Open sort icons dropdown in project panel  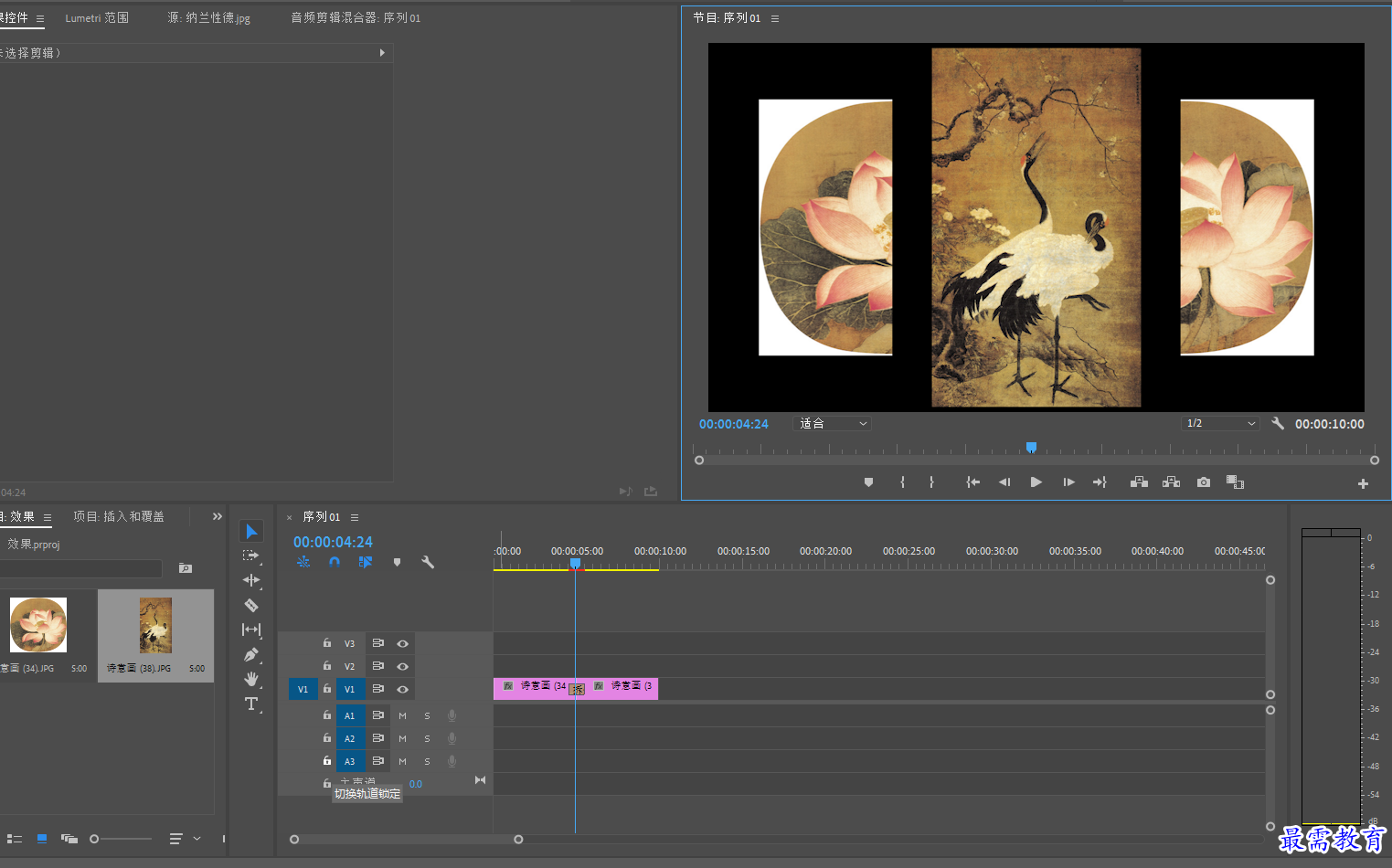click(x=185, y=839)
